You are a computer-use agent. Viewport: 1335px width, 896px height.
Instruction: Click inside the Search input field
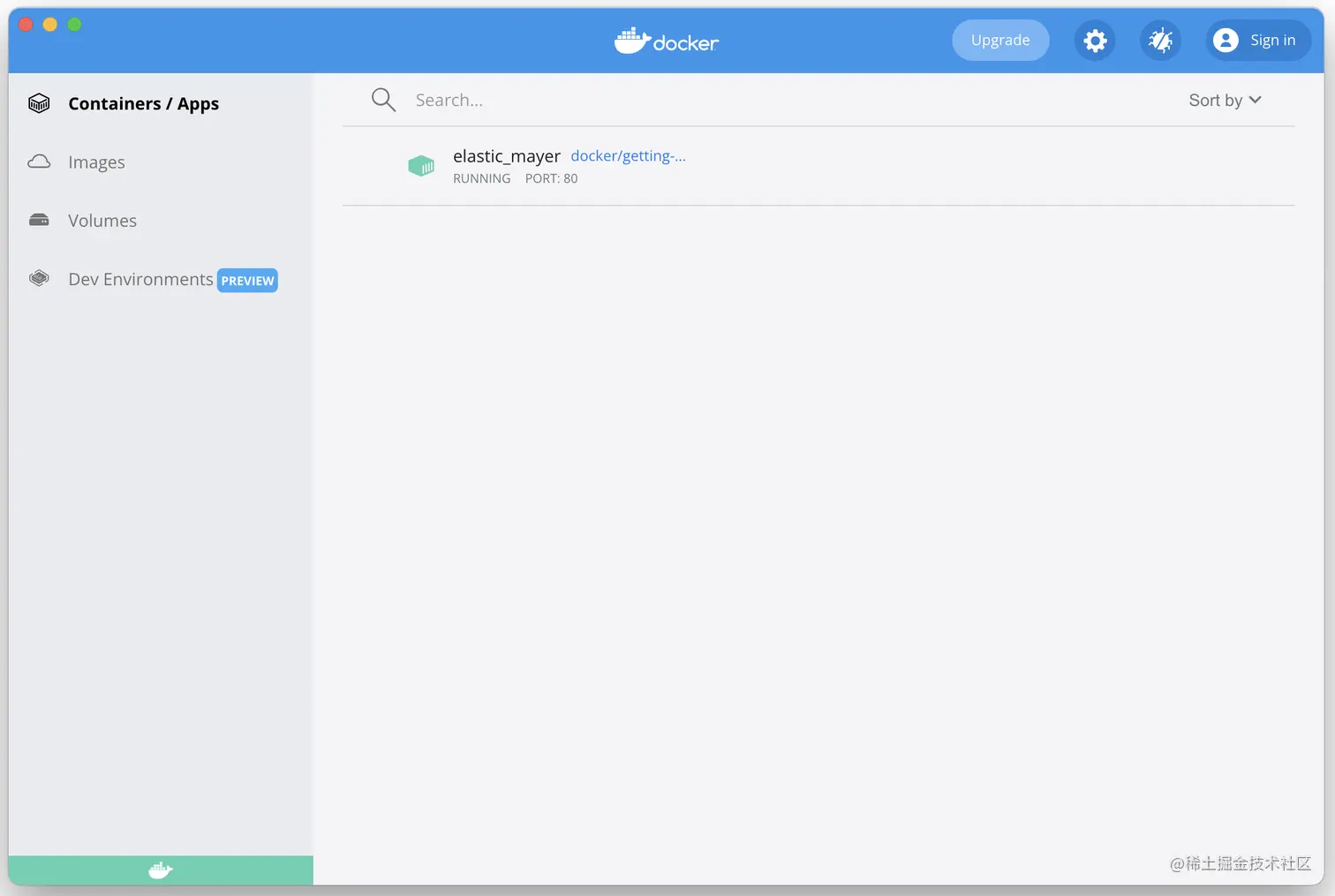click(x=530, y=100)
